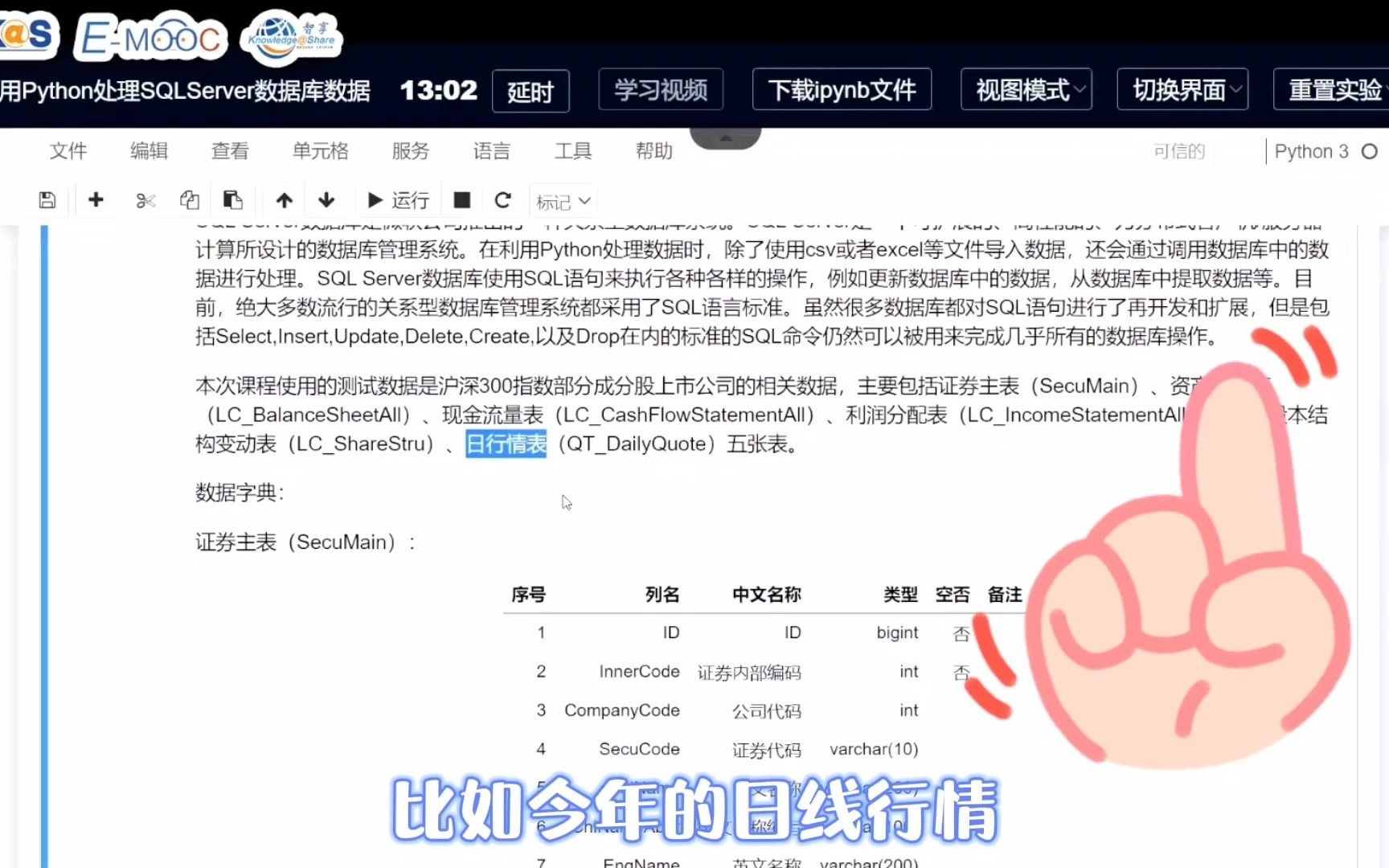Click the Python 3 kernel name
Image resolution: width=1389 pixels, height=868 pixels.
[x=1312, y=151]
